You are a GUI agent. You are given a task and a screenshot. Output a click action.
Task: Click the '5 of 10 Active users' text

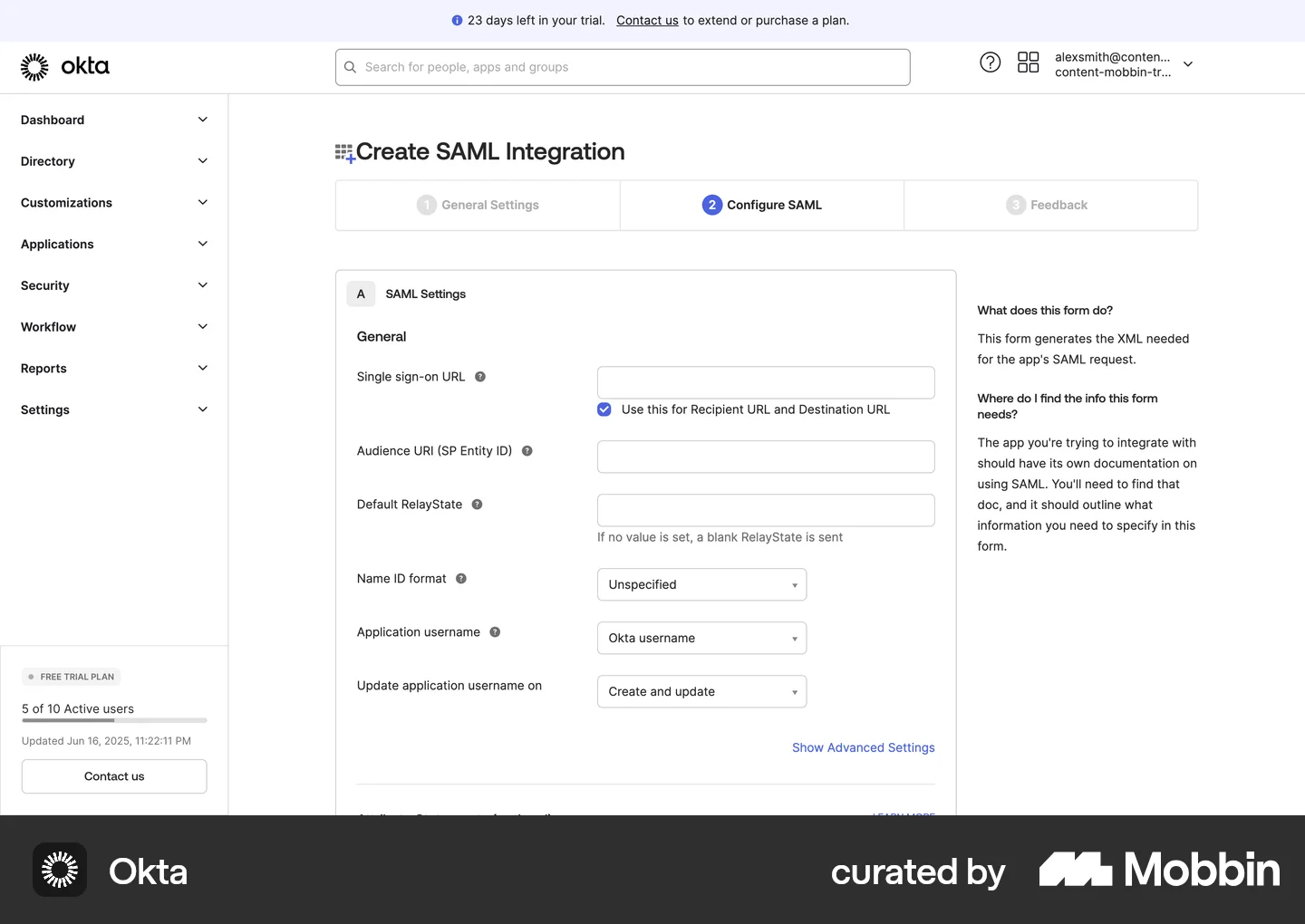(x=78, y=708)
